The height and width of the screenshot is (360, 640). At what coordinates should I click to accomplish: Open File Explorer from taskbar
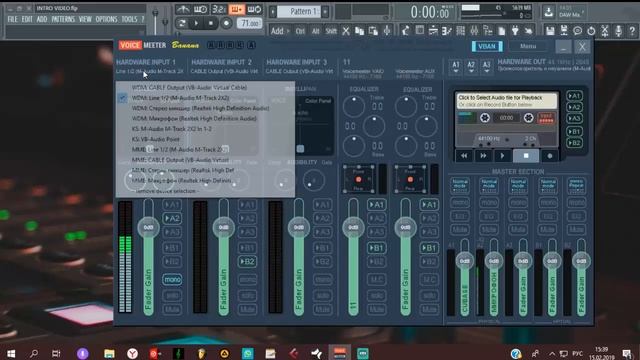point(109,353)
